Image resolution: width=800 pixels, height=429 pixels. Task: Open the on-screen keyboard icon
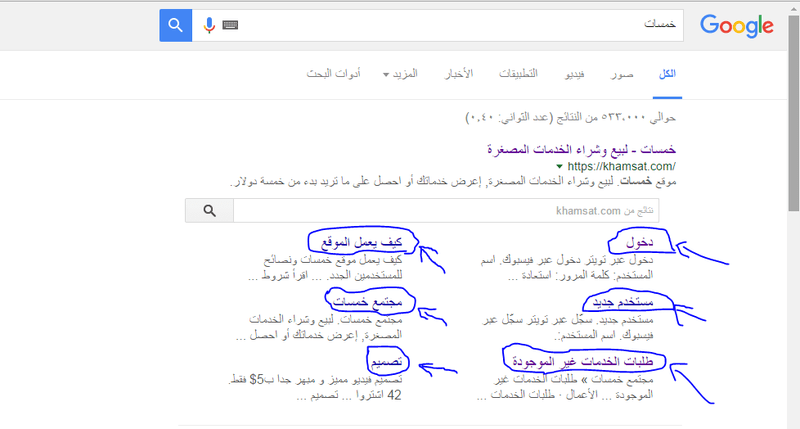230,25
